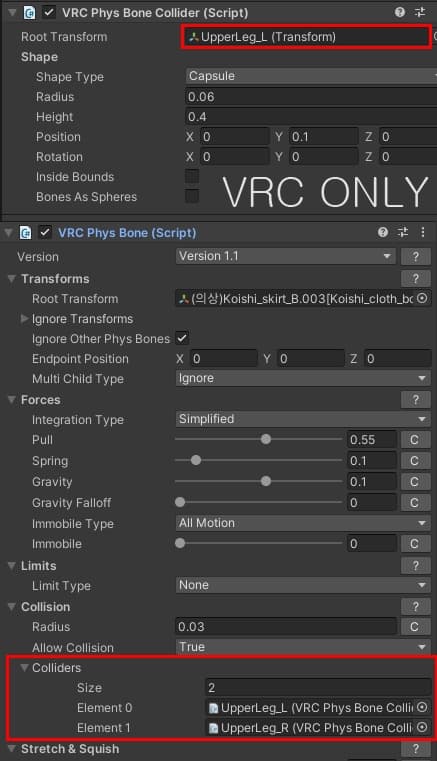Open three-dot menu of VRC Phys Bone

tap(422, 232)
